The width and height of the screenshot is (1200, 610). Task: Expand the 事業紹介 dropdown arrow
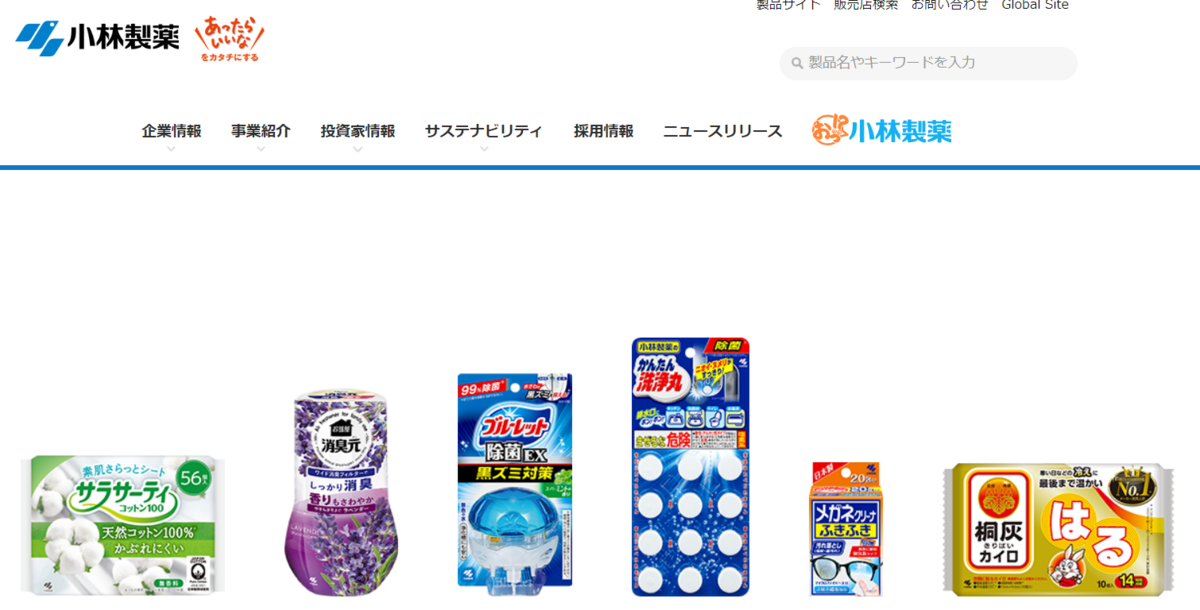(261, 149)
